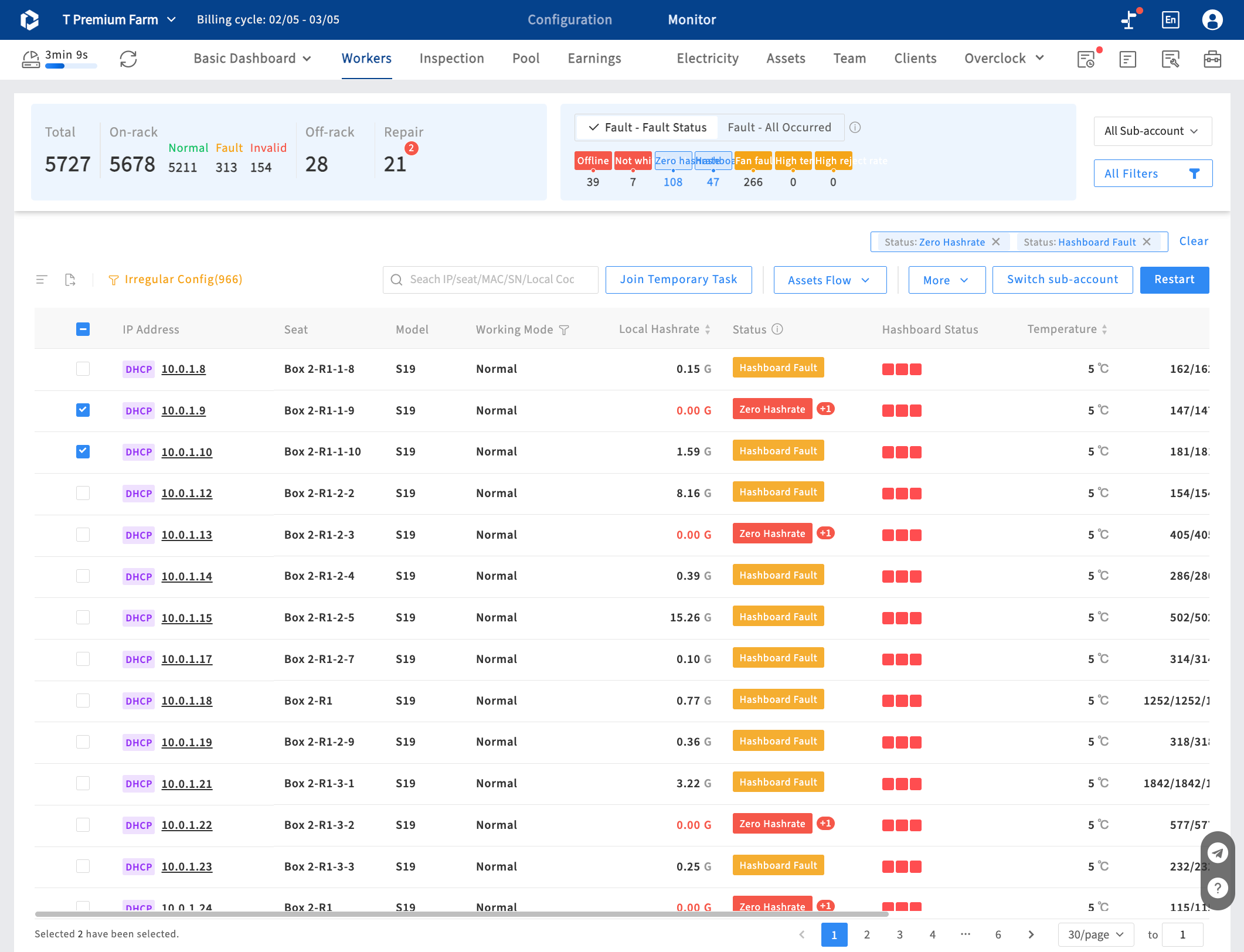Uncheck the row 10.0.1.9 checkbox
Viewport: 1244px width, 952px height.
(x=83, y=410)
